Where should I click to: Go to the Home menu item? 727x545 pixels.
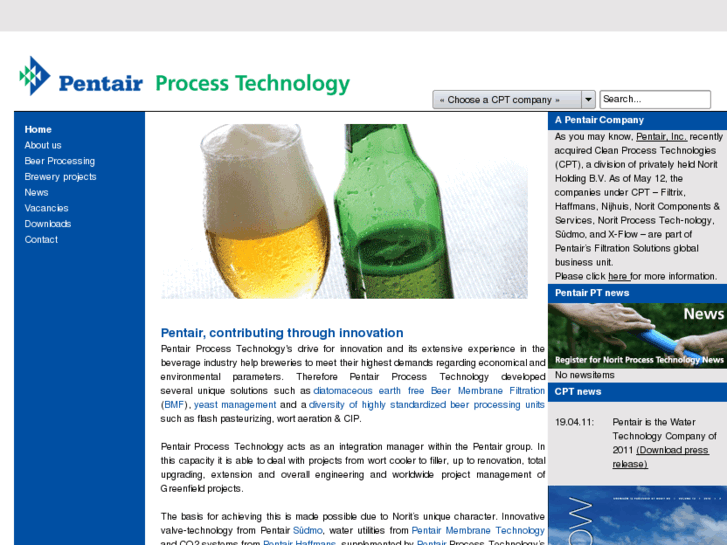tap(38, 129)
